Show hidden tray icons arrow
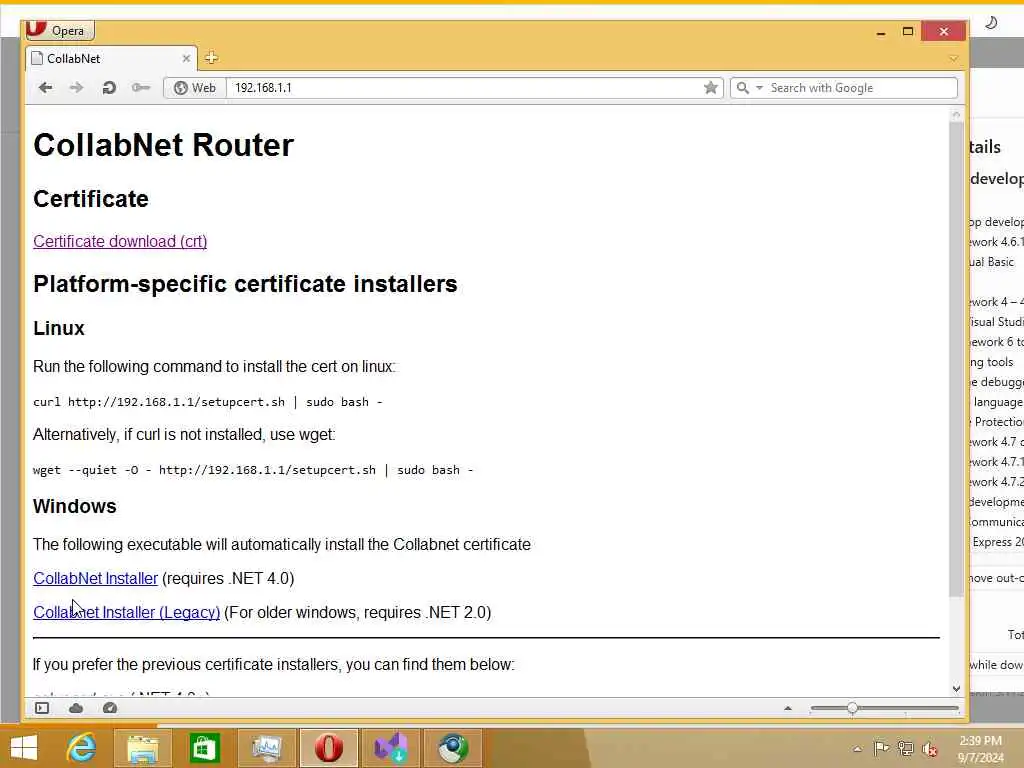Screen dimensions: 1024x768 click(857, 749)
